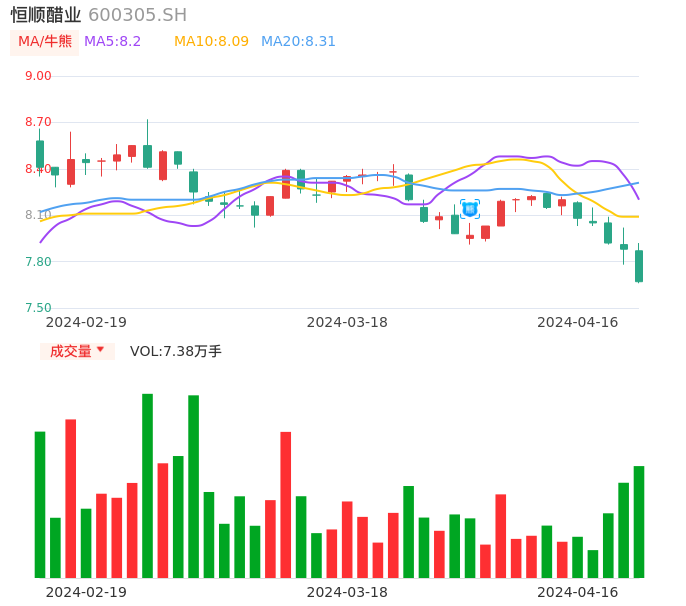Viewport: 686px width, 606px height.
Task: Toggle the MA10:8.09 yellow line legend
Action: coord(211,42)
